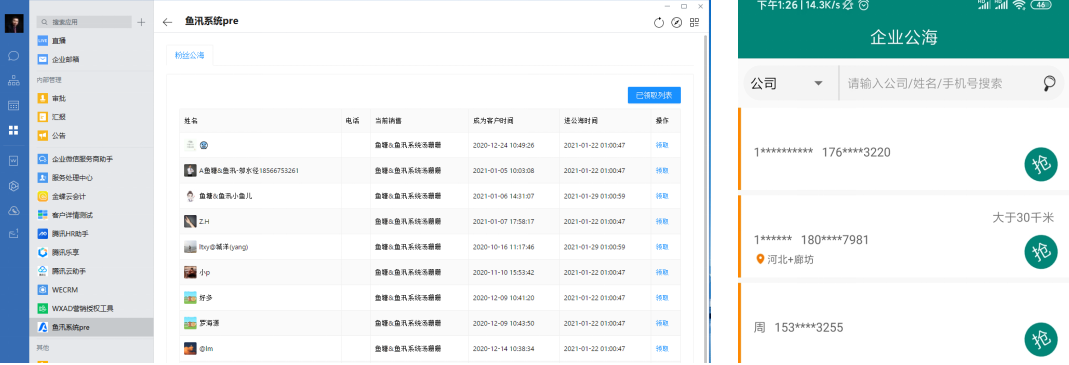Image resolution: width=1069 pixels, height=365 pixels.
Task: Open the cloud drive icon in left rail
Action: tap(14, 210)
